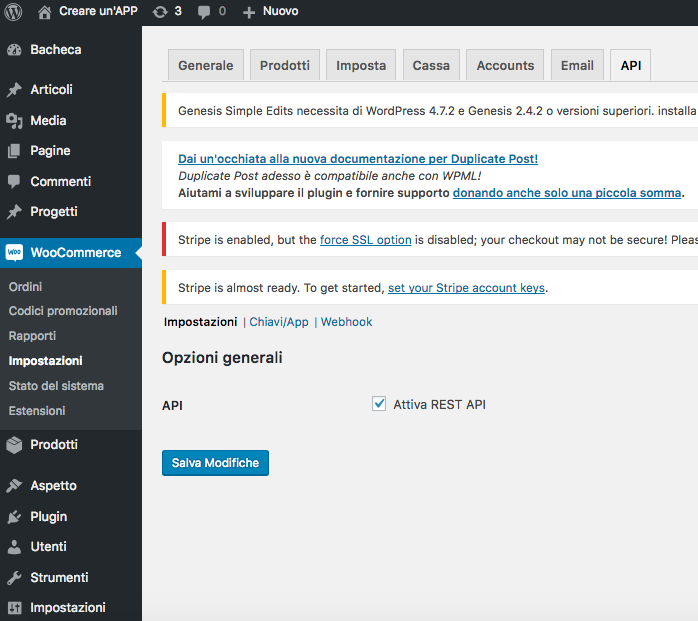Select the Email settings tab

click(577, 65)
